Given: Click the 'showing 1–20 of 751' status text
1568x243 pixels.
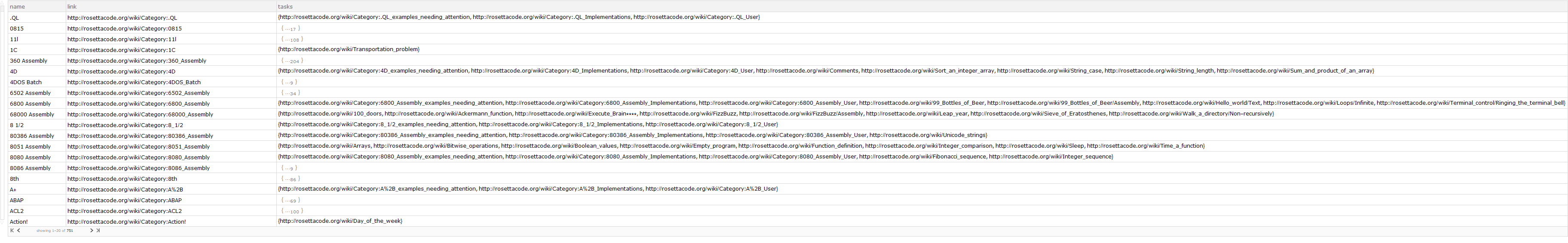Looking at the screenshot, I should (55, 231).
